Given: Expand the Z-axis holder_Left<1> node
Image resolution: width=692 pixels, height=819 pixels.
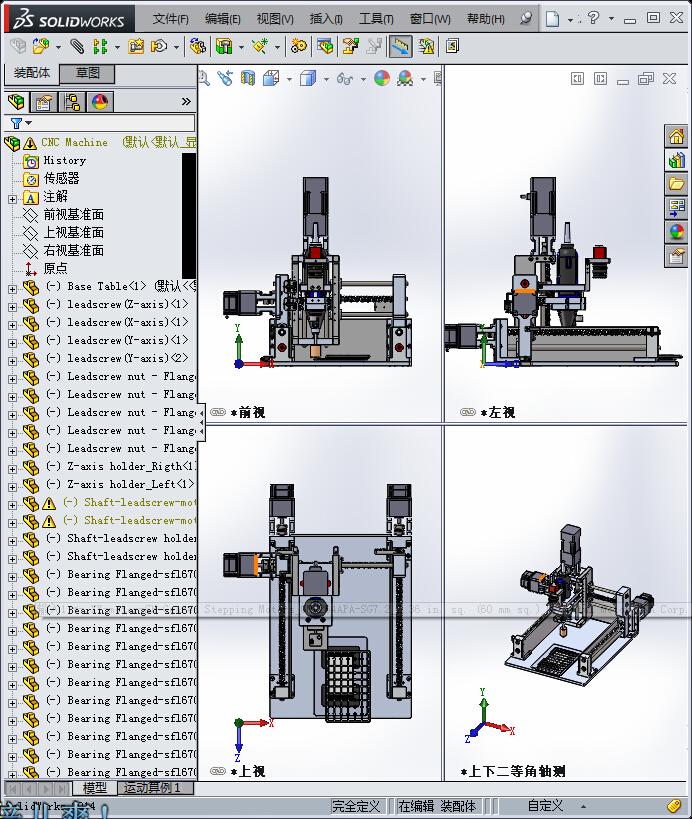Looking at the screenshot, I should click(x=12, y=487).
